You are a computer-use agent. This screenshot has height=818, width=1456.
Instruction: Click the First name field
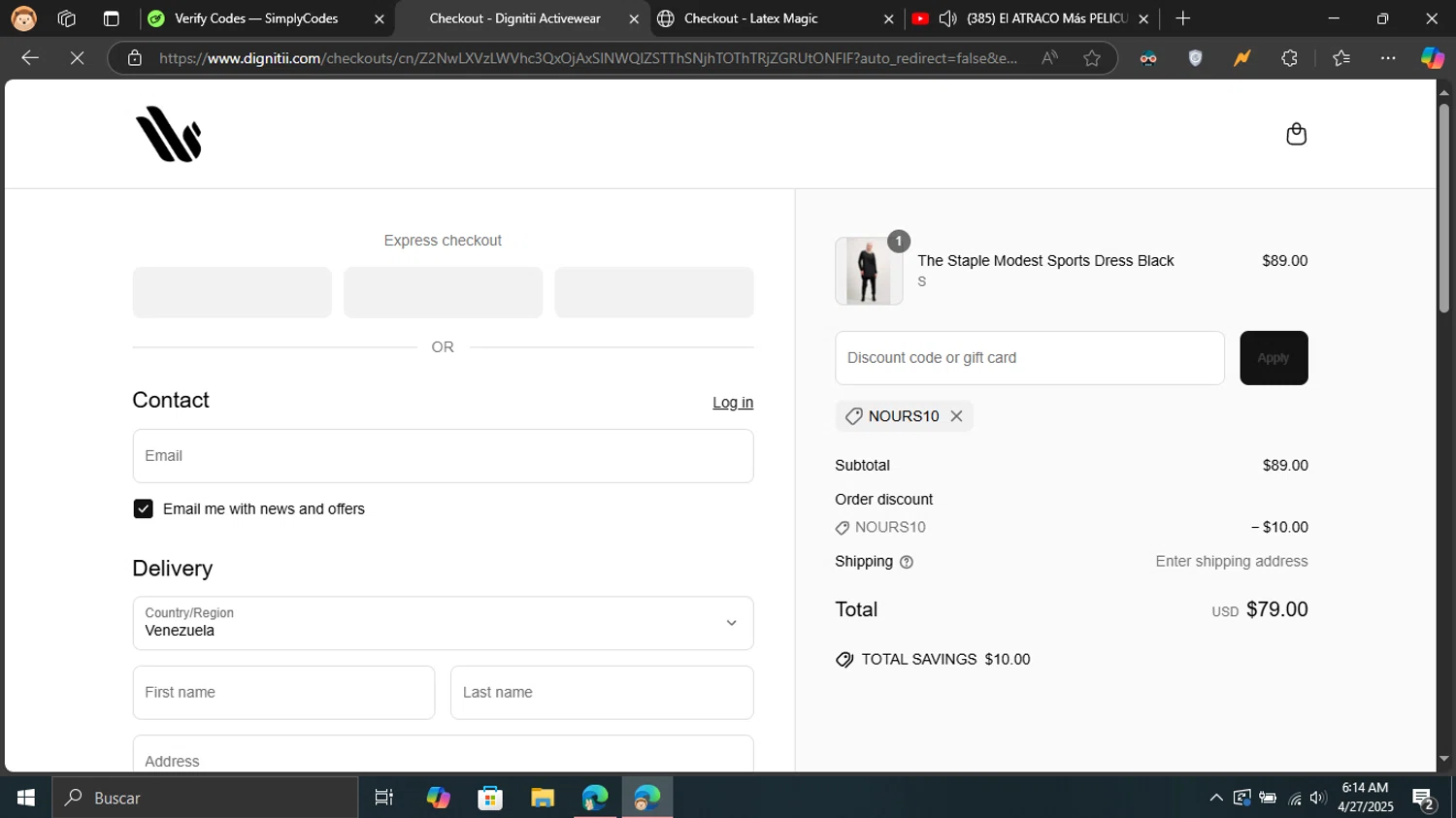(x=283, y=693)
